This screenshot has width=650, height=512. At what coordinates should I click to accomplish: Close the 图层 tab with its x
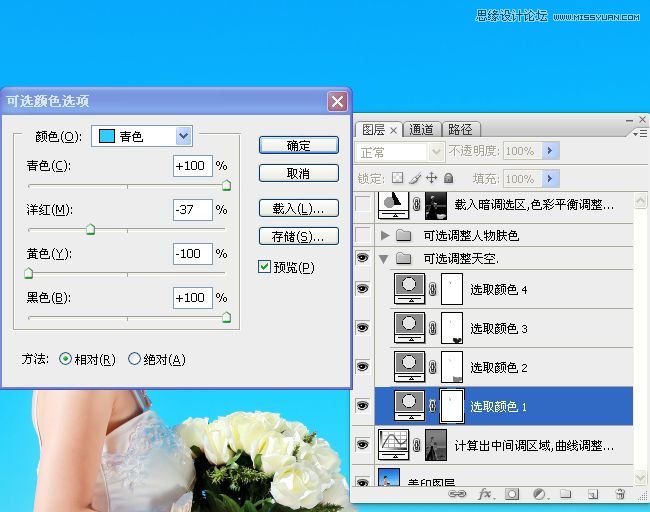tap(393, 131)
